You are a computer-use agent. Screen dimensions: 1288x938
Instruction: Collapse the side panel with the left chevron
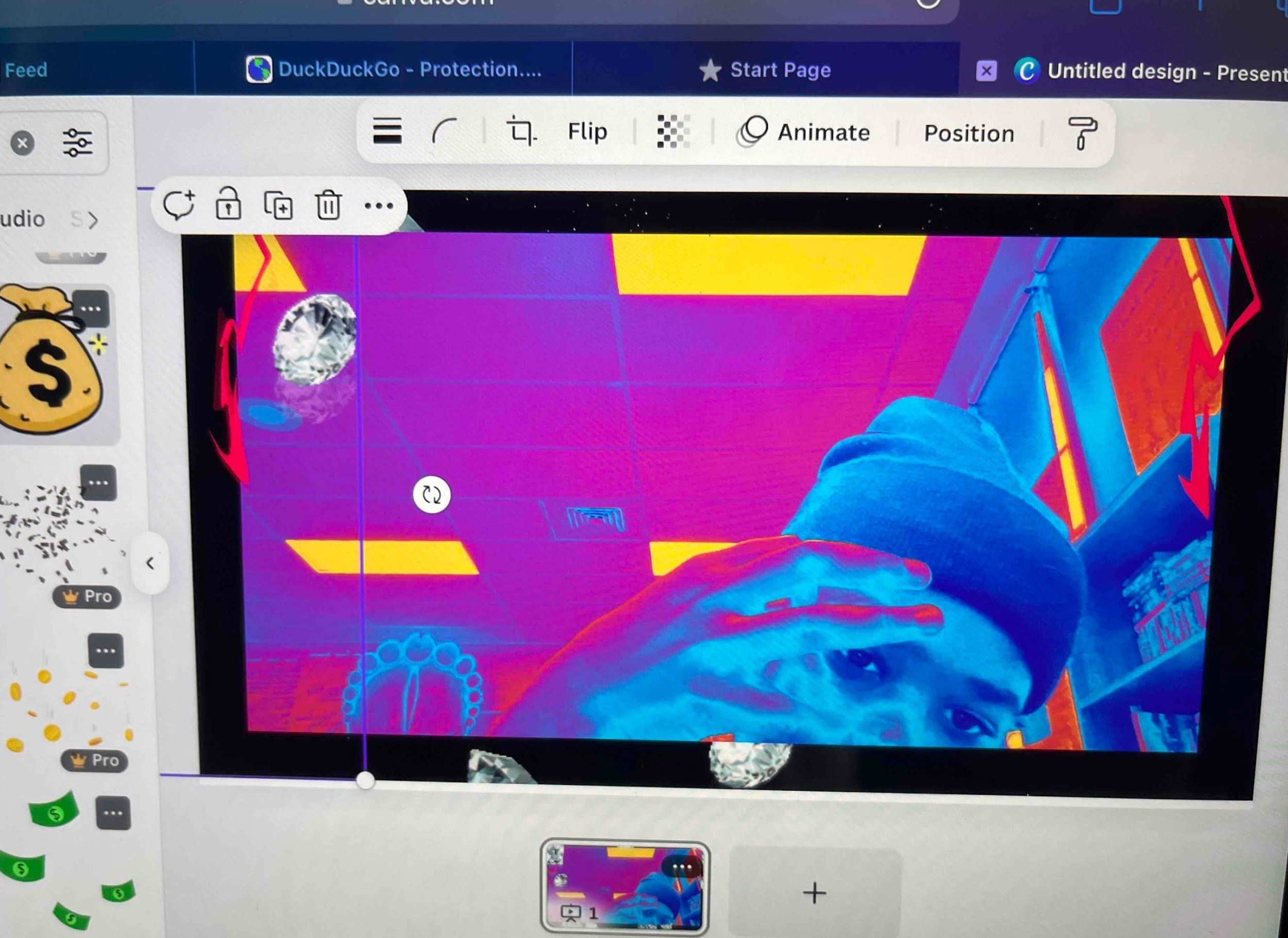150,563
